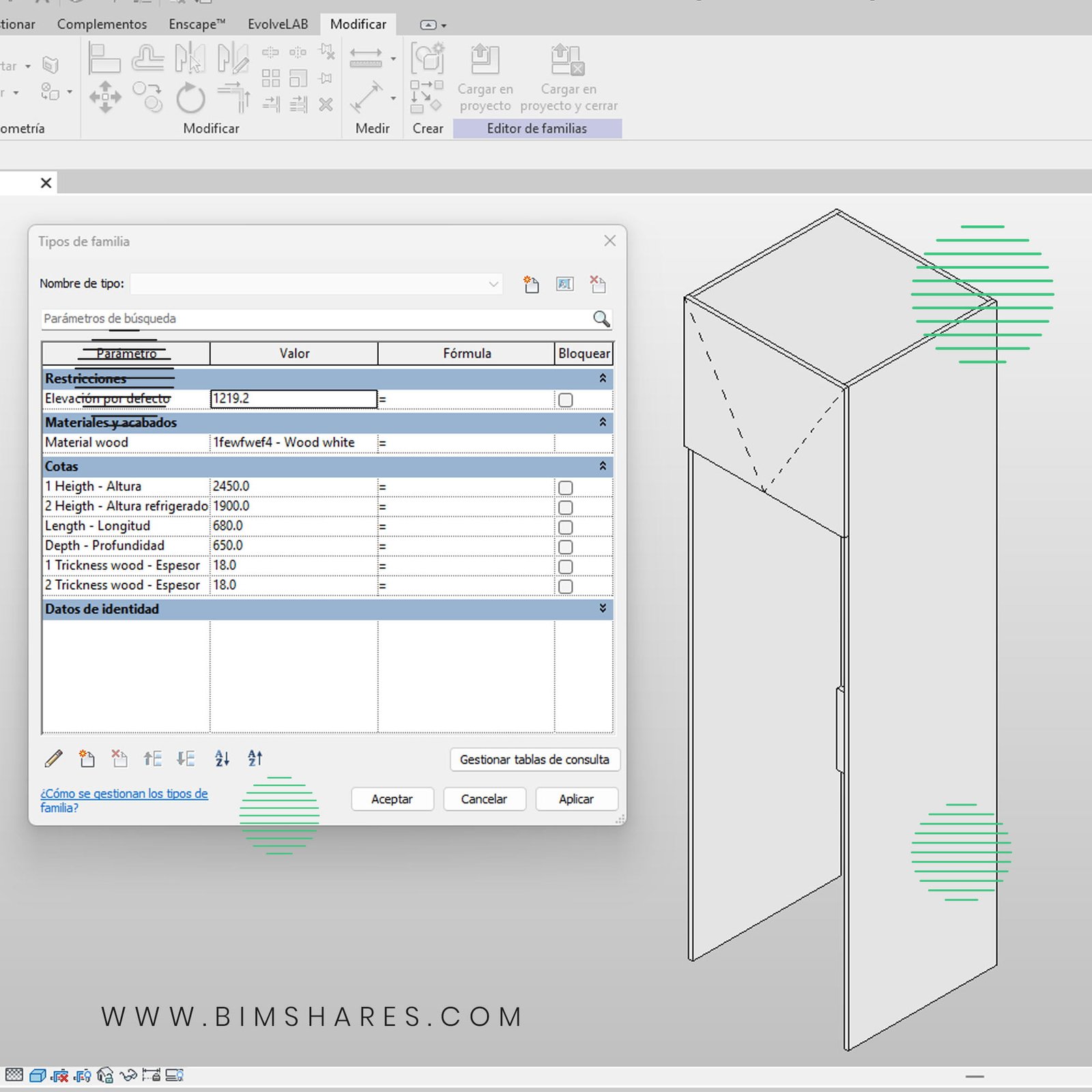This screenshot has height=1092, width=1092.
Task: Expand the Datos de identidad group
Action: 603,608
